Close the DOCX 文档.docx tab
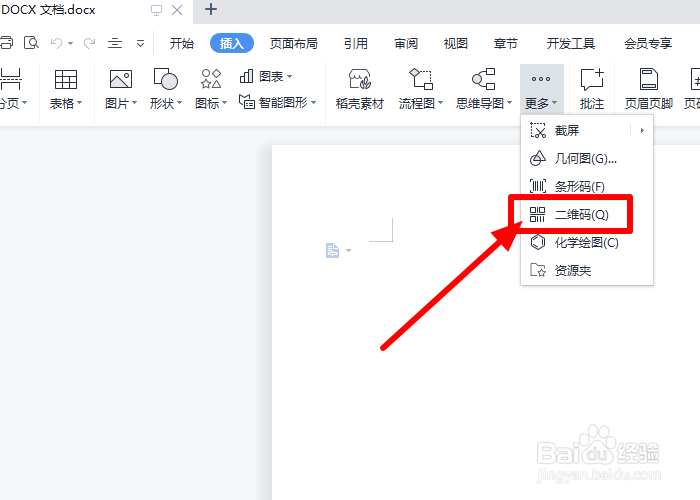 (177, 10)
